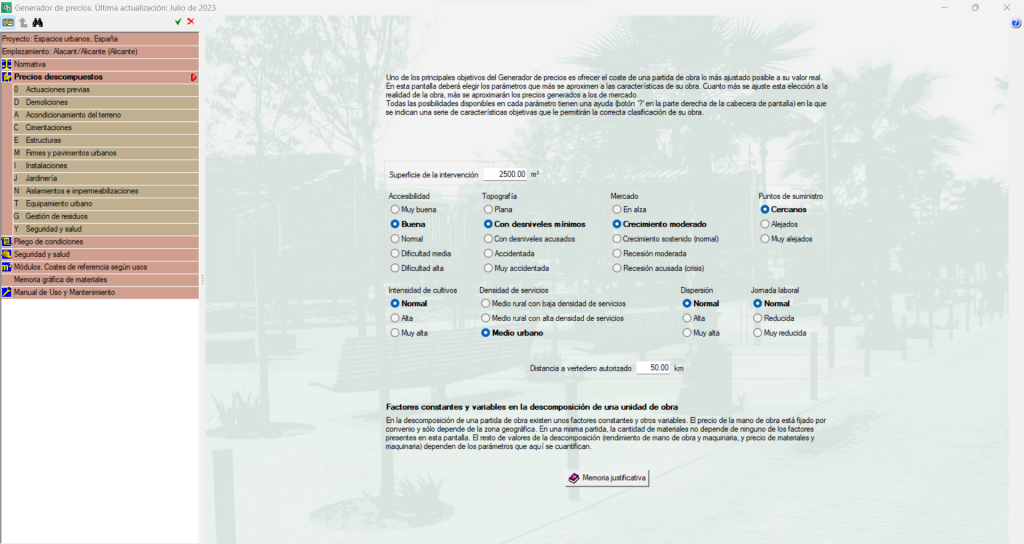Click the Generador de precios app icon
The width and height of the screenshot is (1024, 544).
tap(7, 8)
